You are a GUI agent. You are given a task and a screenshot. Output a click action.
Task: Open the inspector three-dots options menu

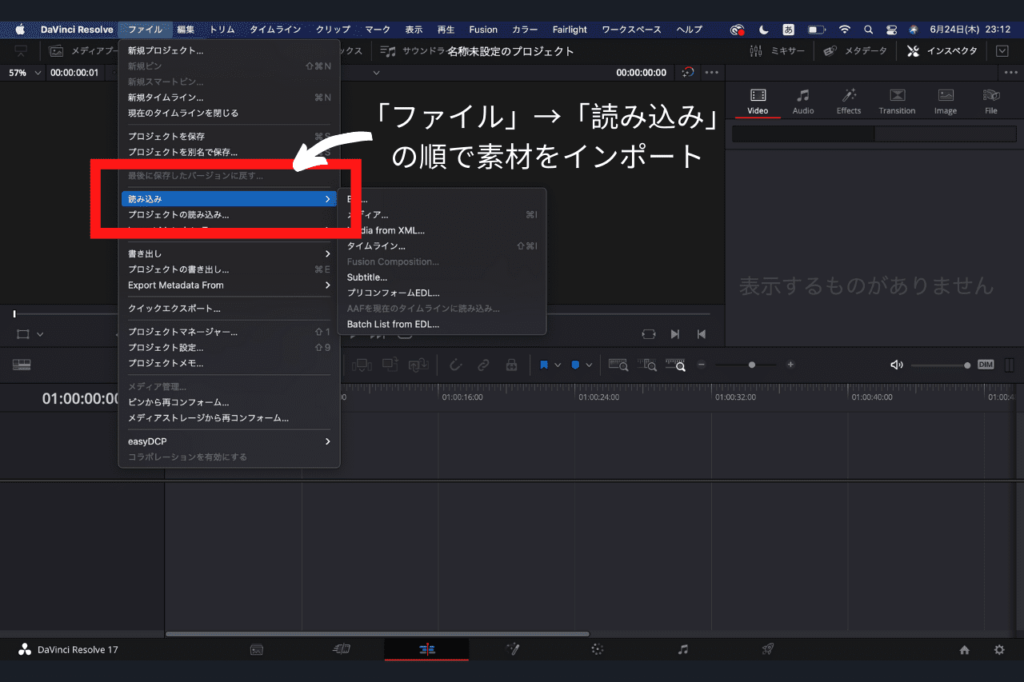click(1010, 73)
